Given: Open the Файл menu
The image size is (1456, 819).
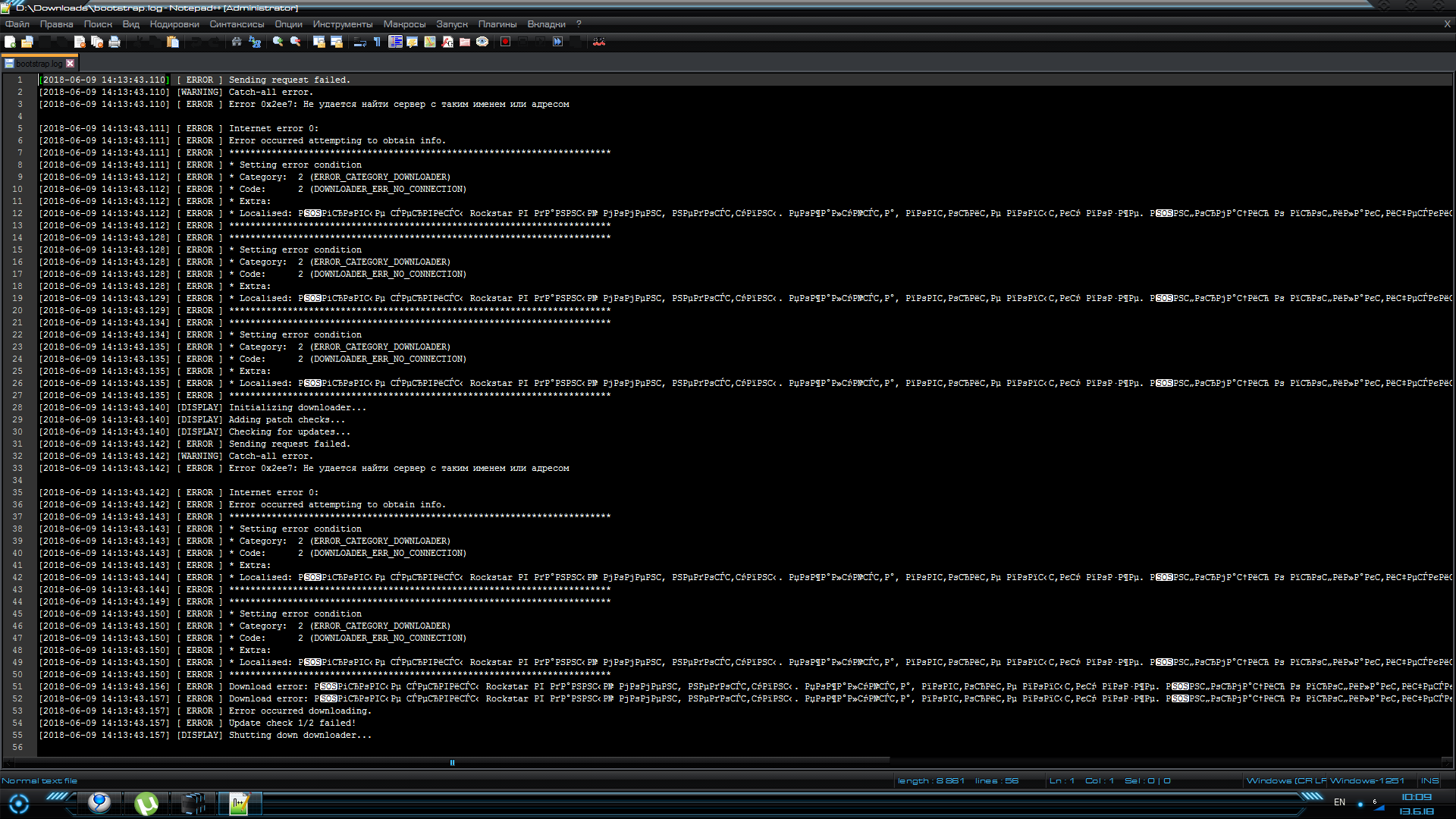Looking at the screenshot, I should coord(17,24).
